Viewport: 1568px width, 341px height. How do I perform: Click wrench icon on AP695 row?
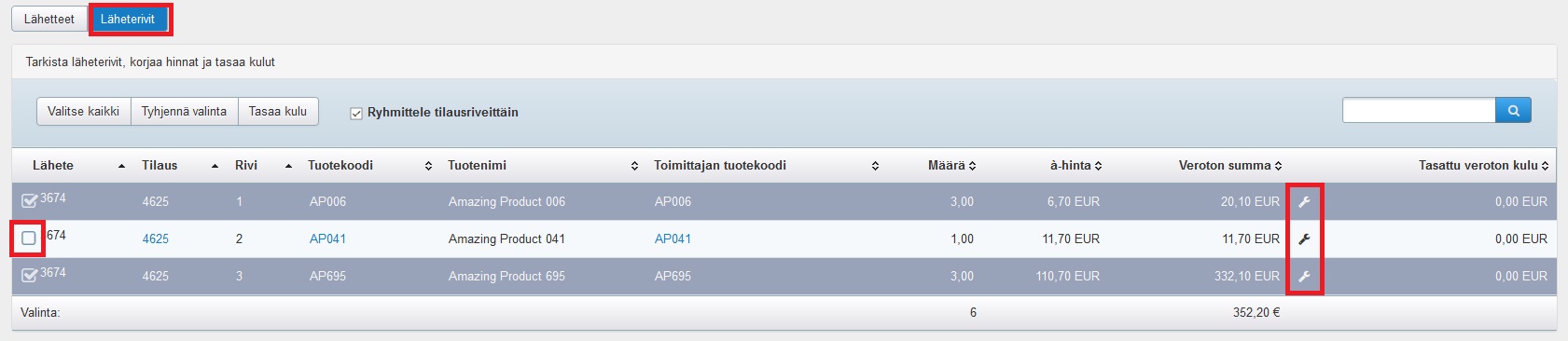[x=1304, y=276]
